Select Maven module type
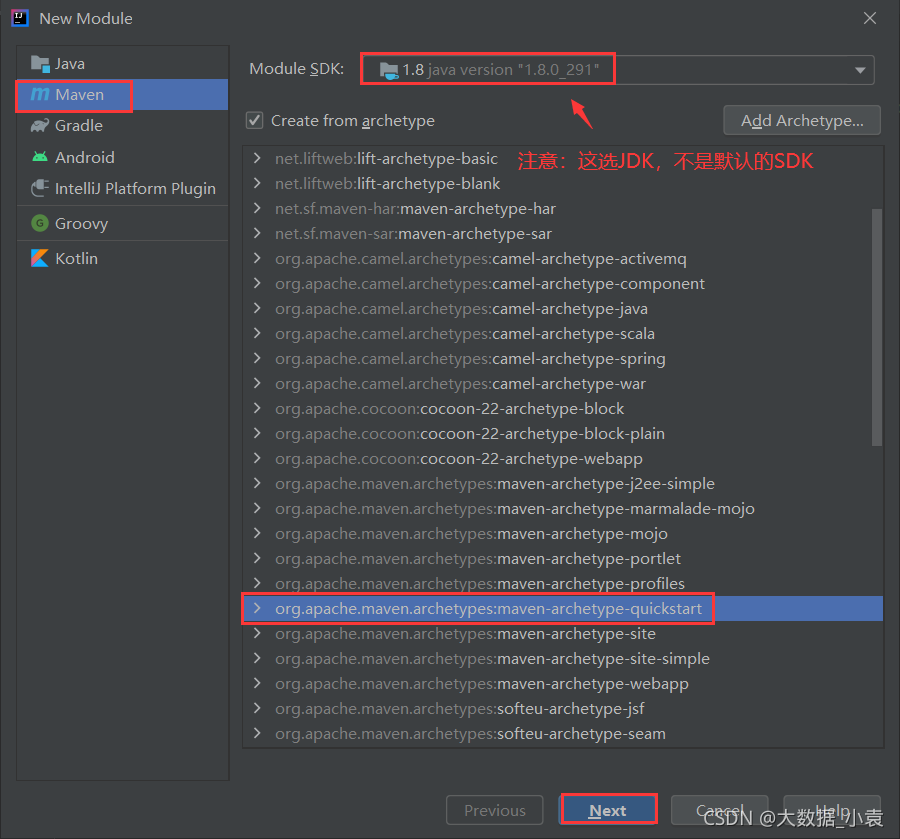The image size is (900, 839). tap(123, 95)
